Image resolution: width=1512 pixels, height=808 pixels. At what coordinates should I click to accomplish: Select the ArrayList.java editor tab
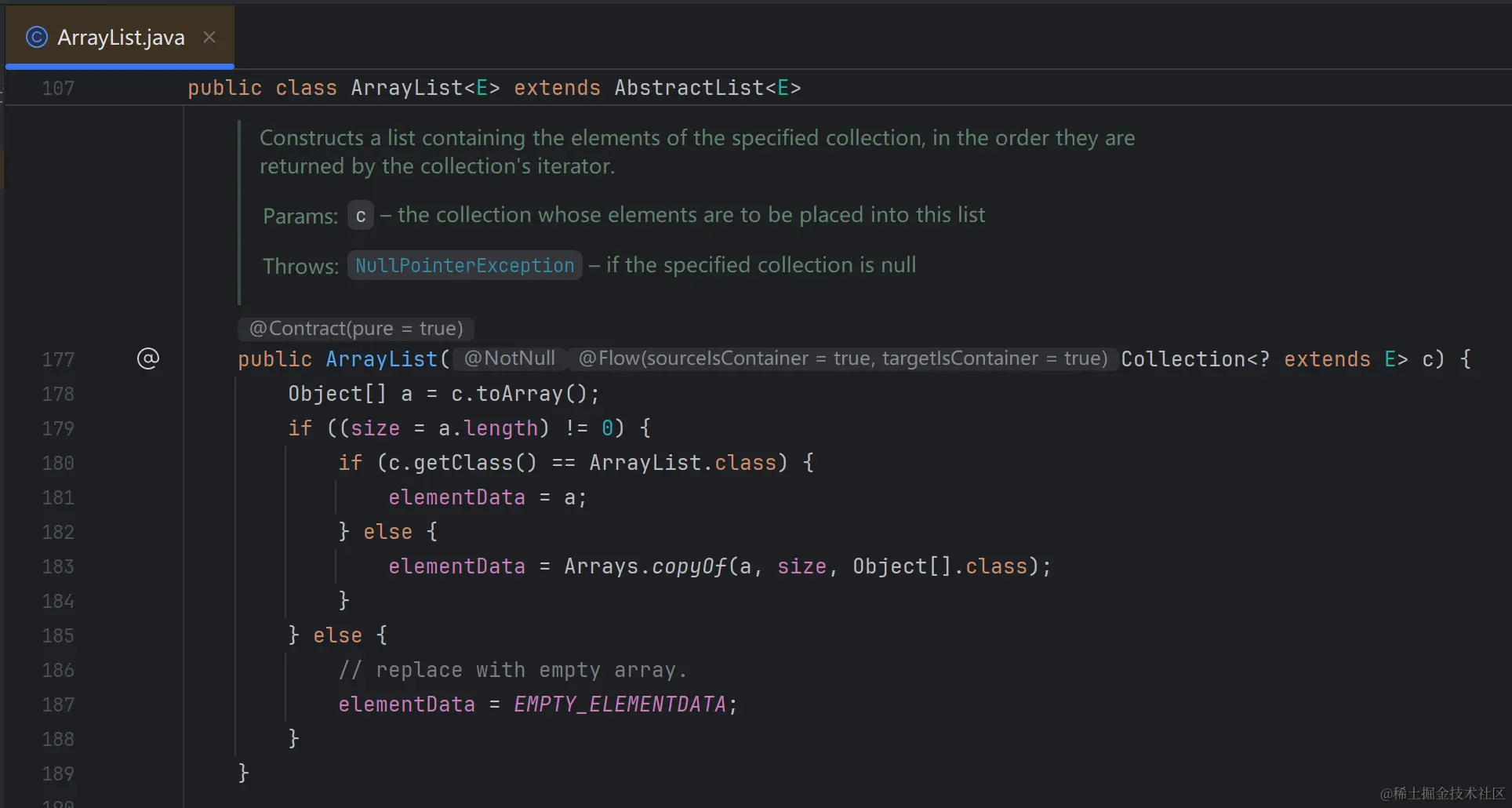[120, 37]
